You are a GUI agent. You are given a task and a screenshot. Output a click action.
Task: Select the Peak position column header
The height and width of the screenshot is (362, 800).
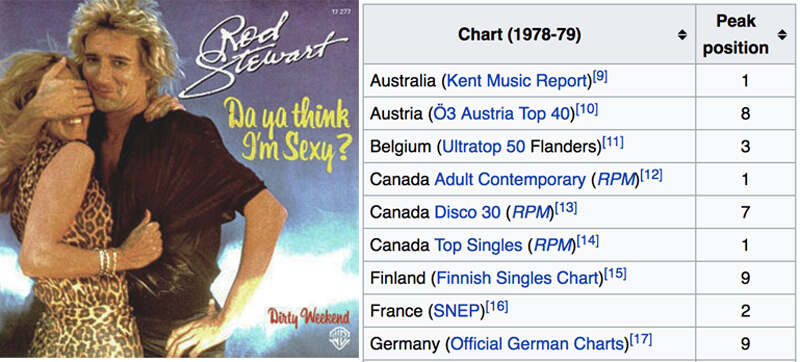click(745, 35)
